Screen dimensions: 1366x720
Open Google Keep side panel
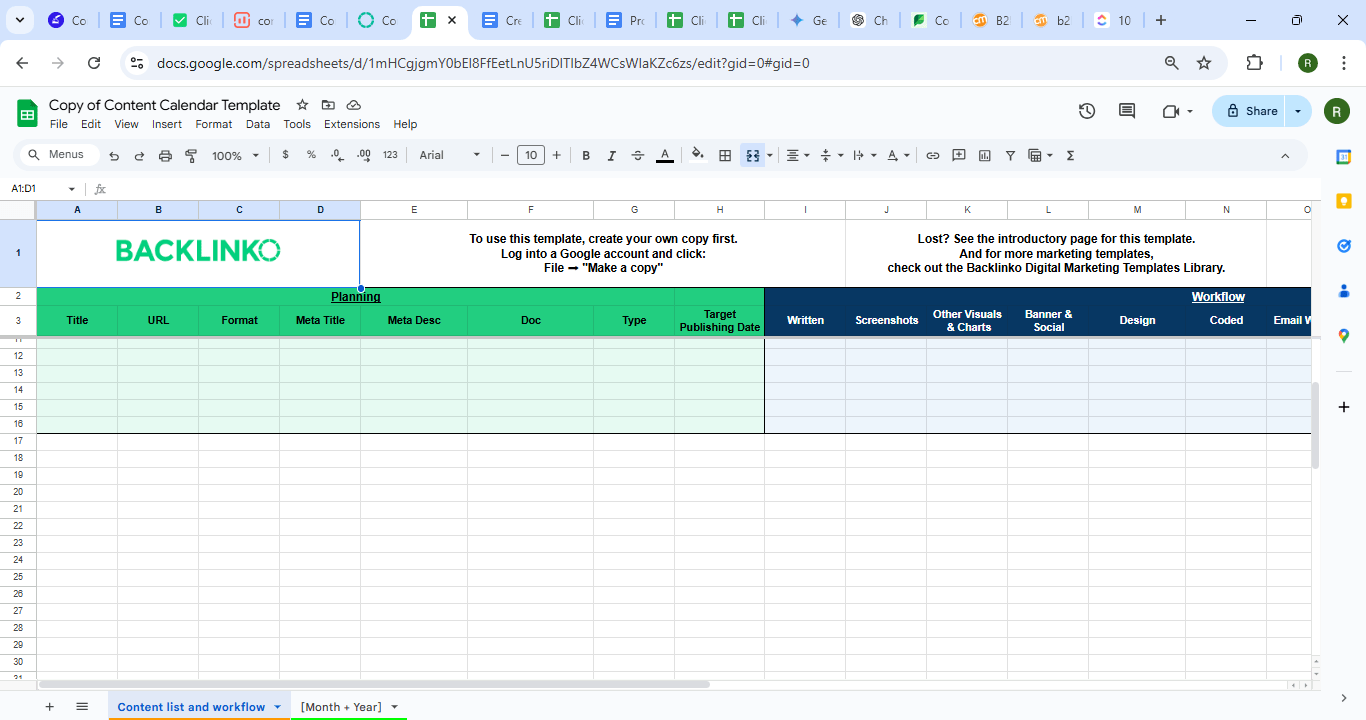point(1344,201)
